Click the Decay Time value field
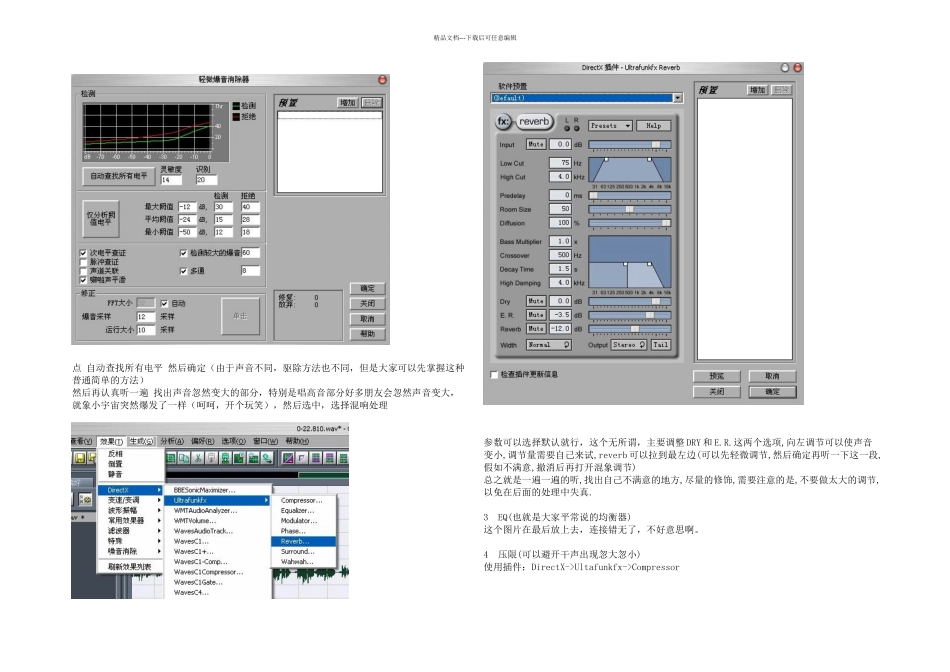Image resolution: width=950 pixels, height=672 pixels. coord(560,268)
